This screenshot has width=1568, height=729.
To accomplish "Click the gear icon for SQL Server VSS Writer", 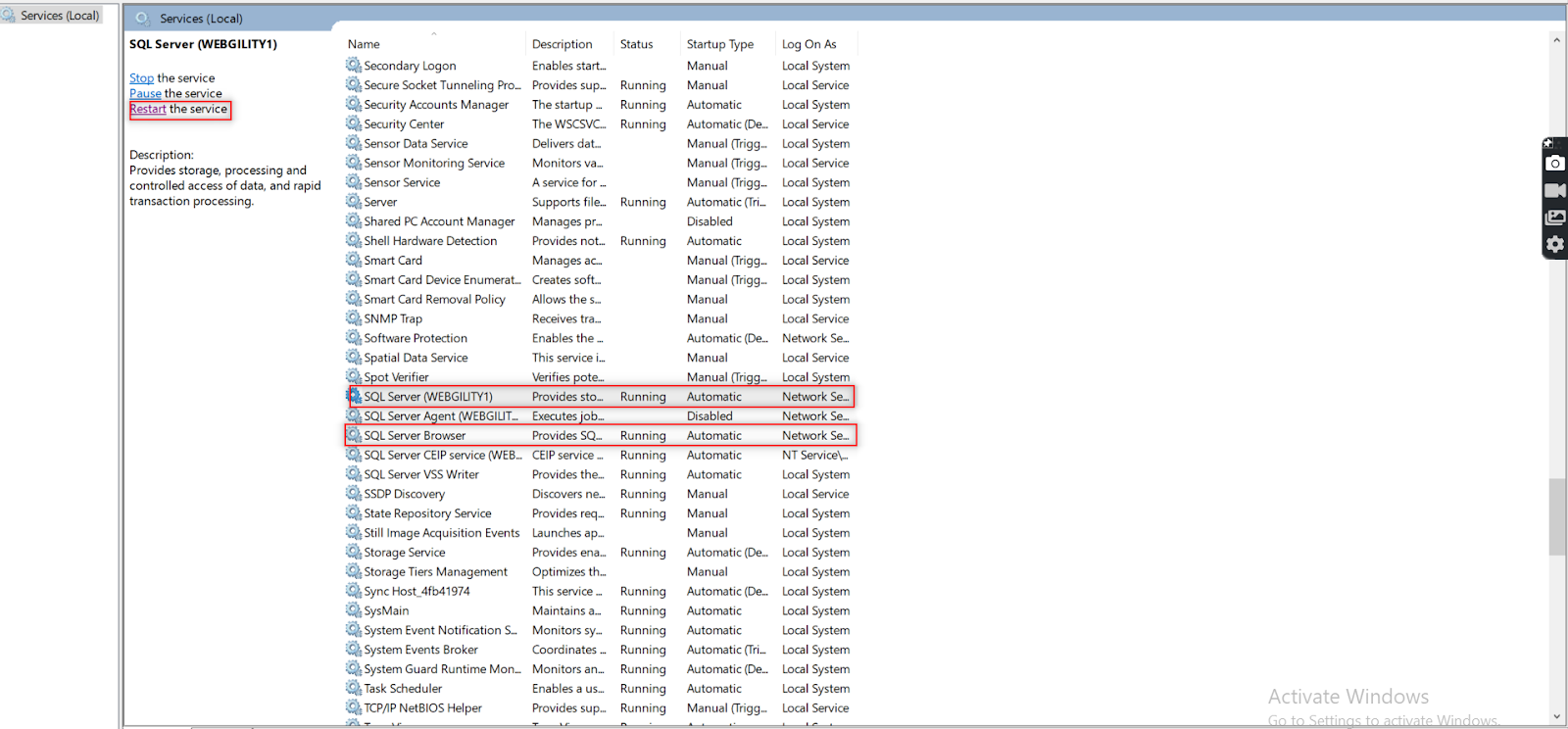I will 354,473.
